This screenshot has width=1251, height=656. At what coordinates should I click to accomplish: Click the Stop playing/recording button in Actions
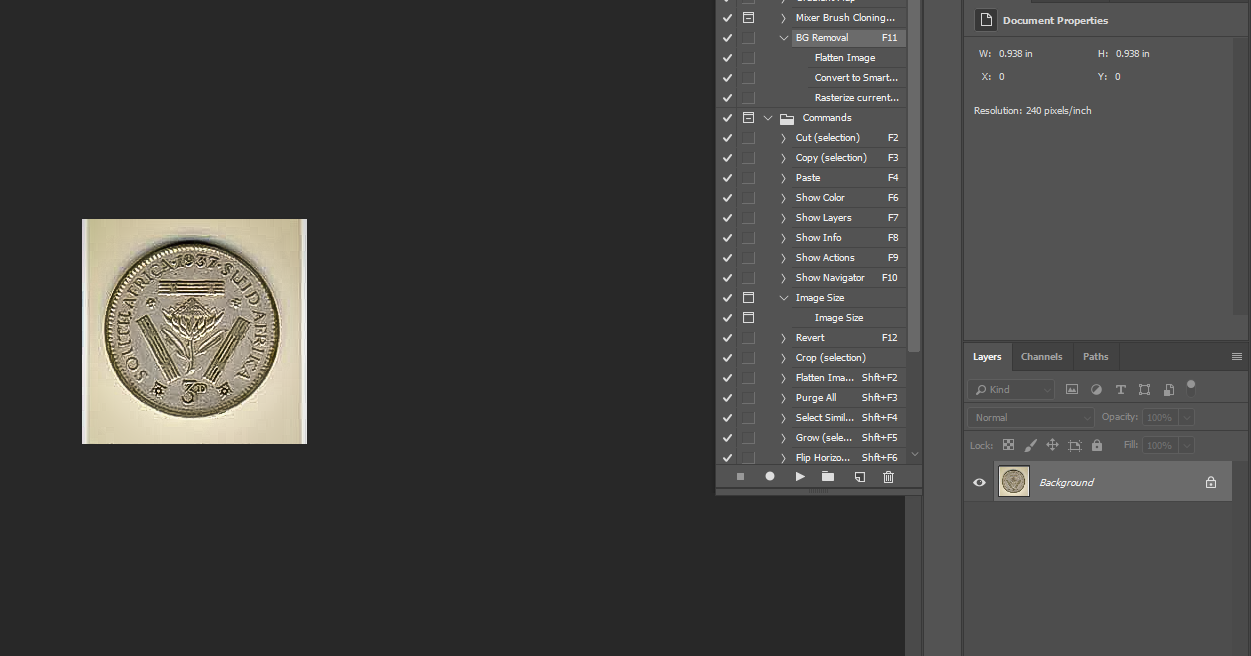[740, 477]
